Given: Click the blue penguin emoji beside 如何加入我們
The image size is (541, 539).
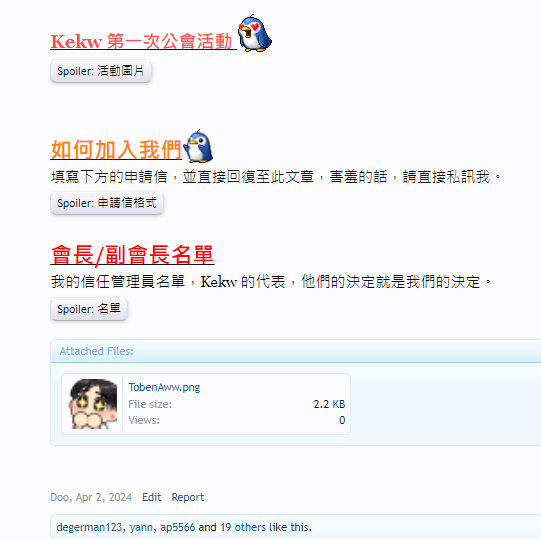Looking at the screenshot, I should pyautogui.click(x=198, y=146).
